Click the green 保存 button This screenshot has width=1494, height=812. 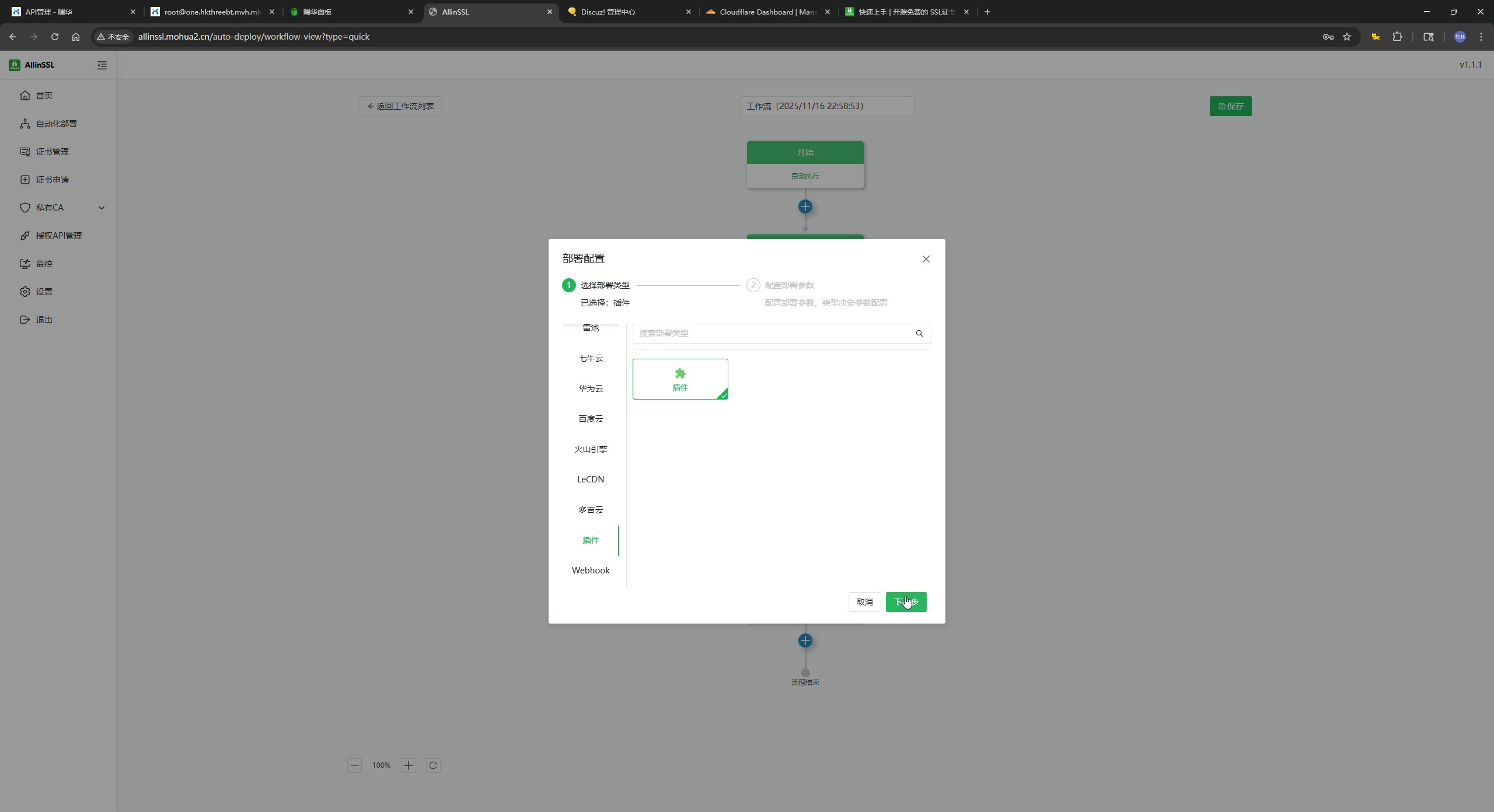pos(1230,106)
